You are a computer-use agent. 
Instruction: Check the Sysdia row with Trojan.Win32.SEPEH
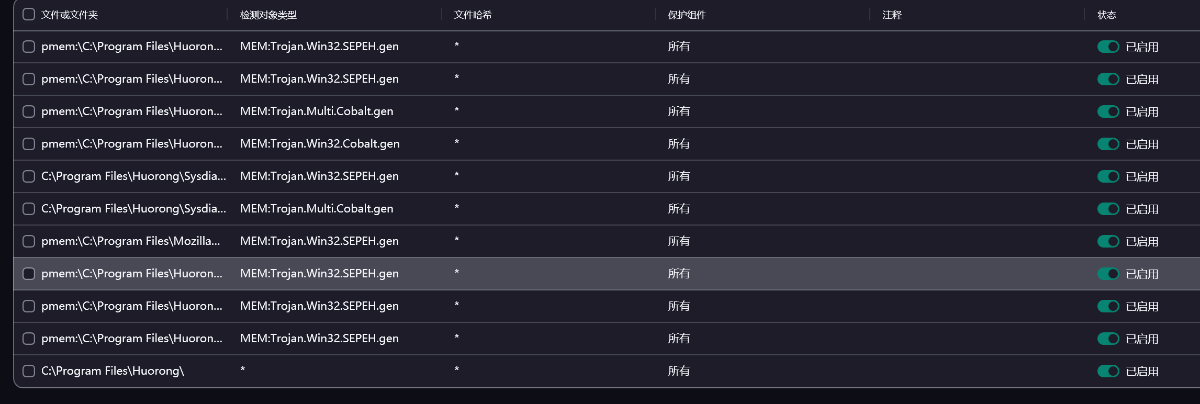(x=28, y=176)
